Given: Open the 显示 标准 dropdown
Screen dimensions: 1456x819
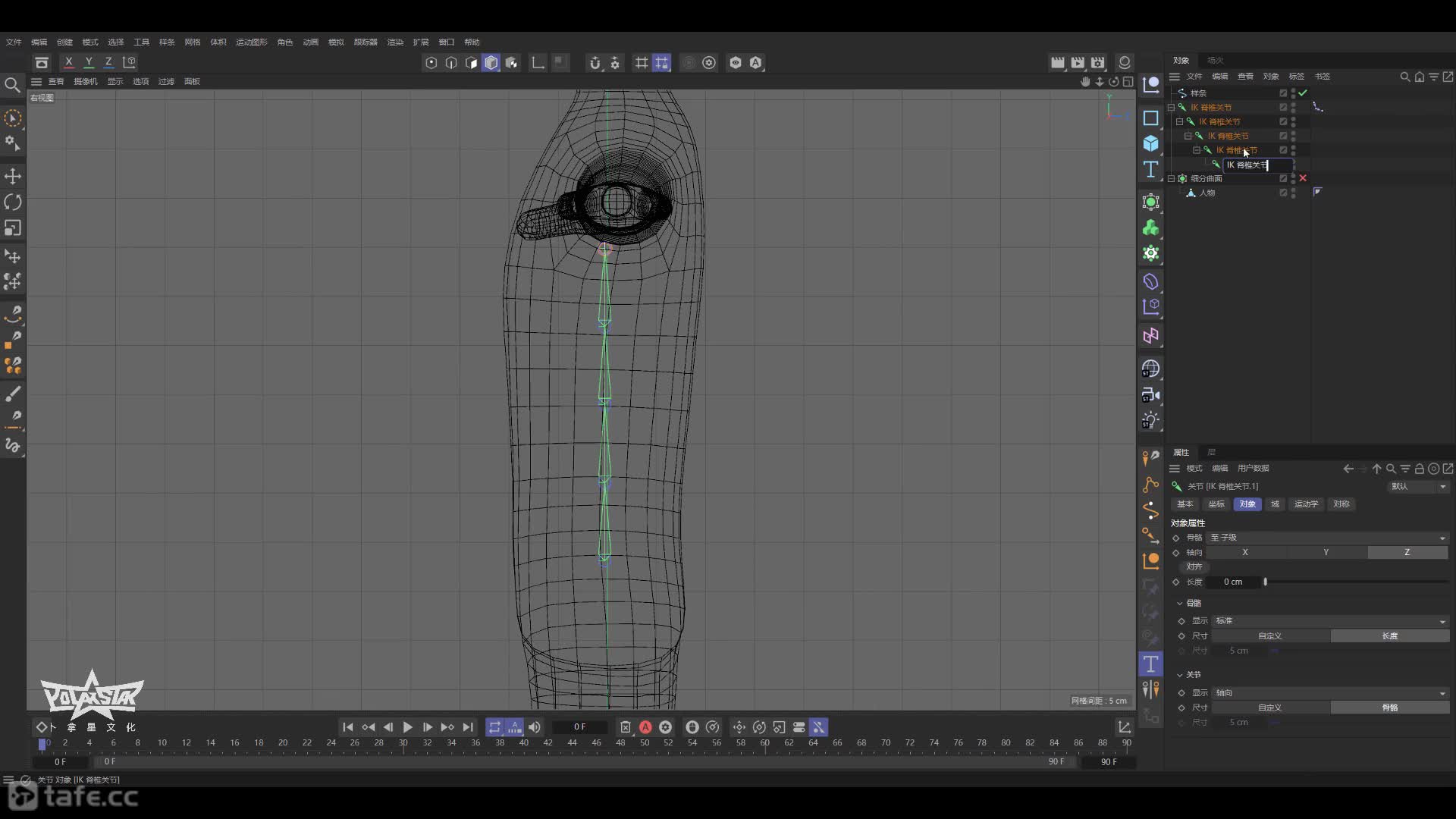Looking at the screenshot, I should click(x=1331, y=621).
